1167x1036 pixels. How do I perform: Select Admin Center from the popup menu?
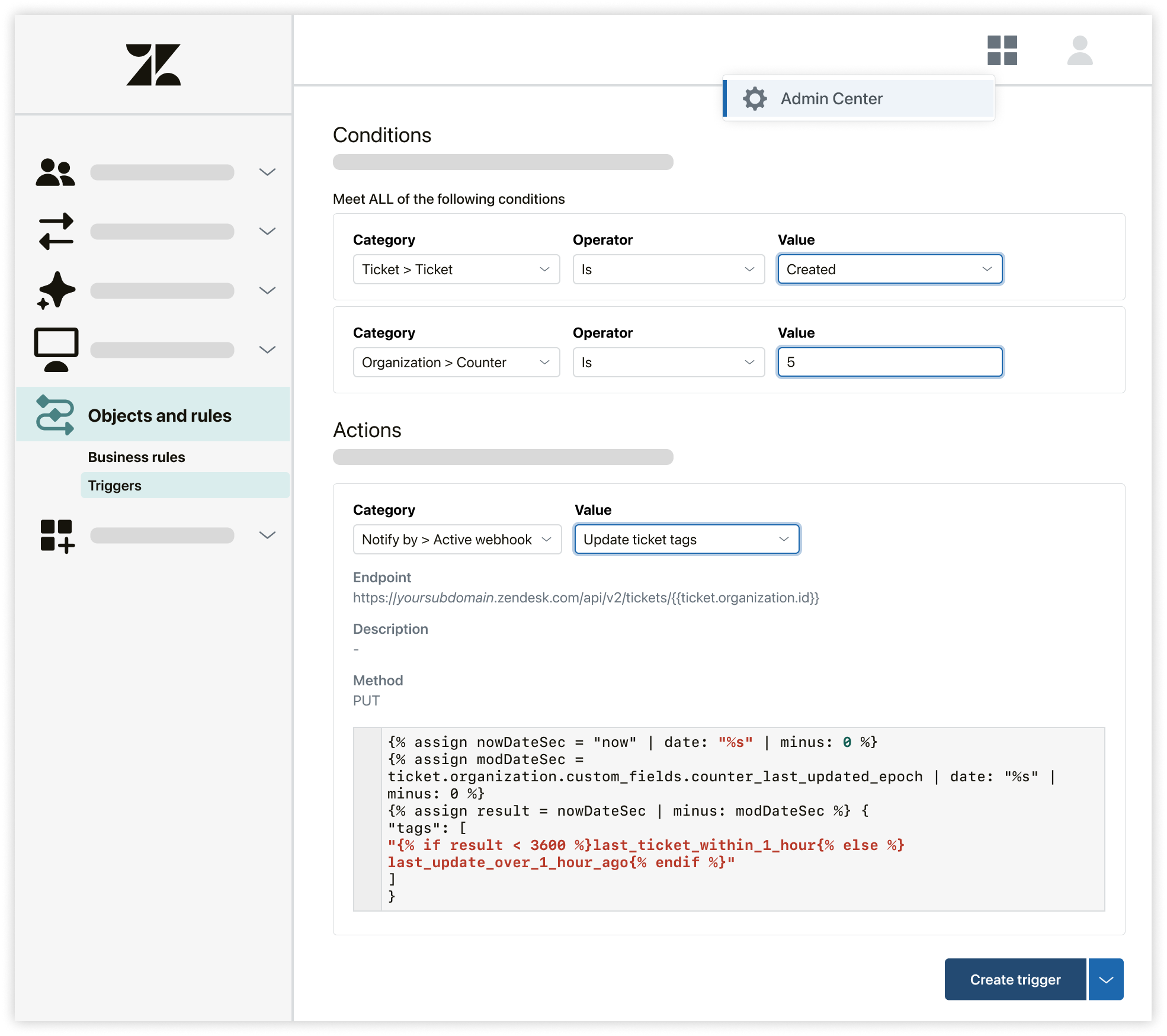pos(831,98)
